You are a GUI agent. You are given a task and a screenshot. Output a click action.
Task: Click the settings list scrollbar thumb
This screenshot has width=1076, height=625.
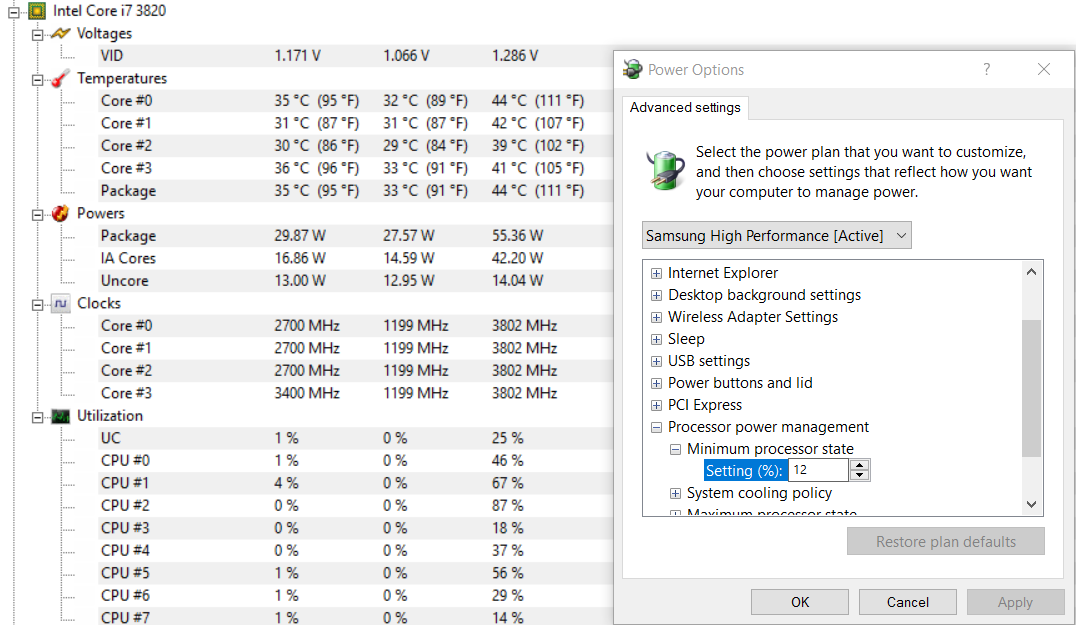1031,388
